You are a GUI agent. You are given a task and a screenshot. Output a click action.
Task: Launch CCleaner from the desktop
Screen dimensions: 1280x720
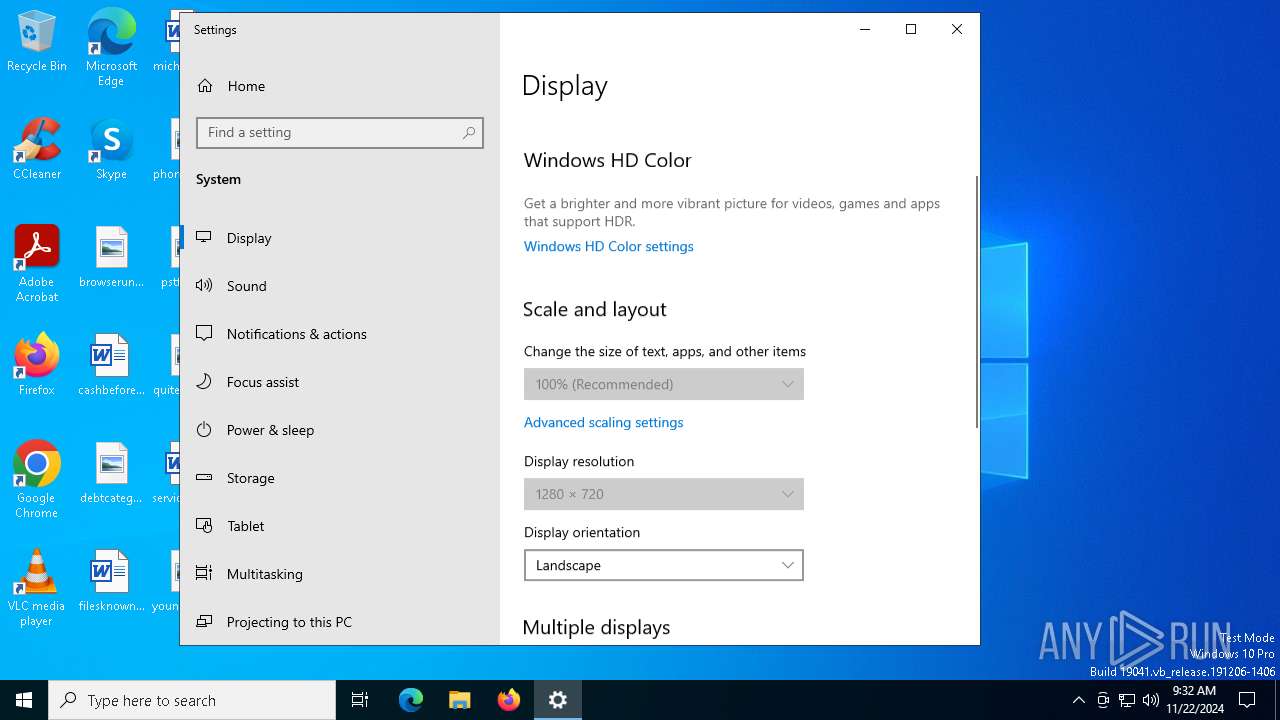tap(37, 149)
